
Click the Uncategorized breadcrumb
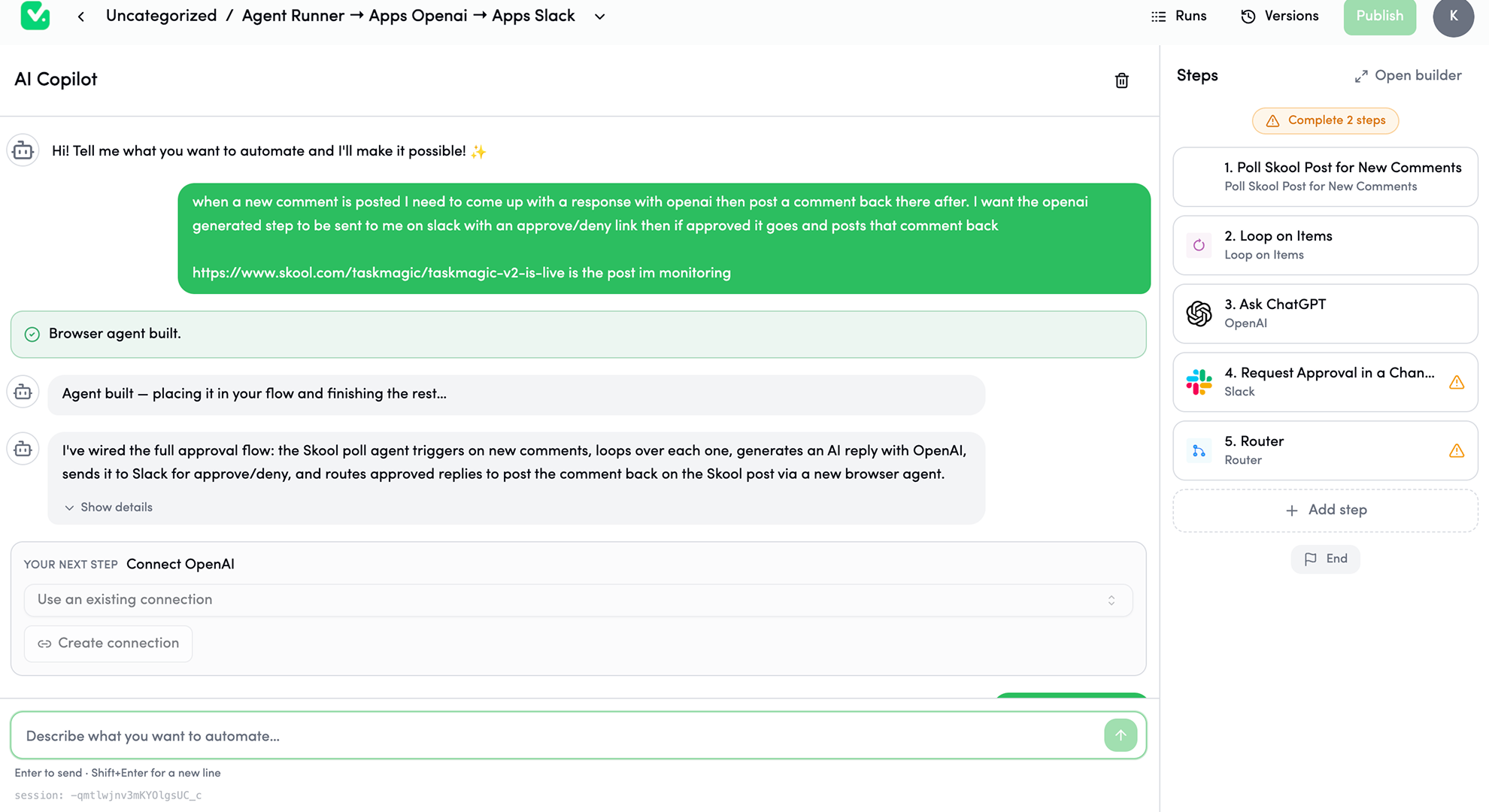161,17
